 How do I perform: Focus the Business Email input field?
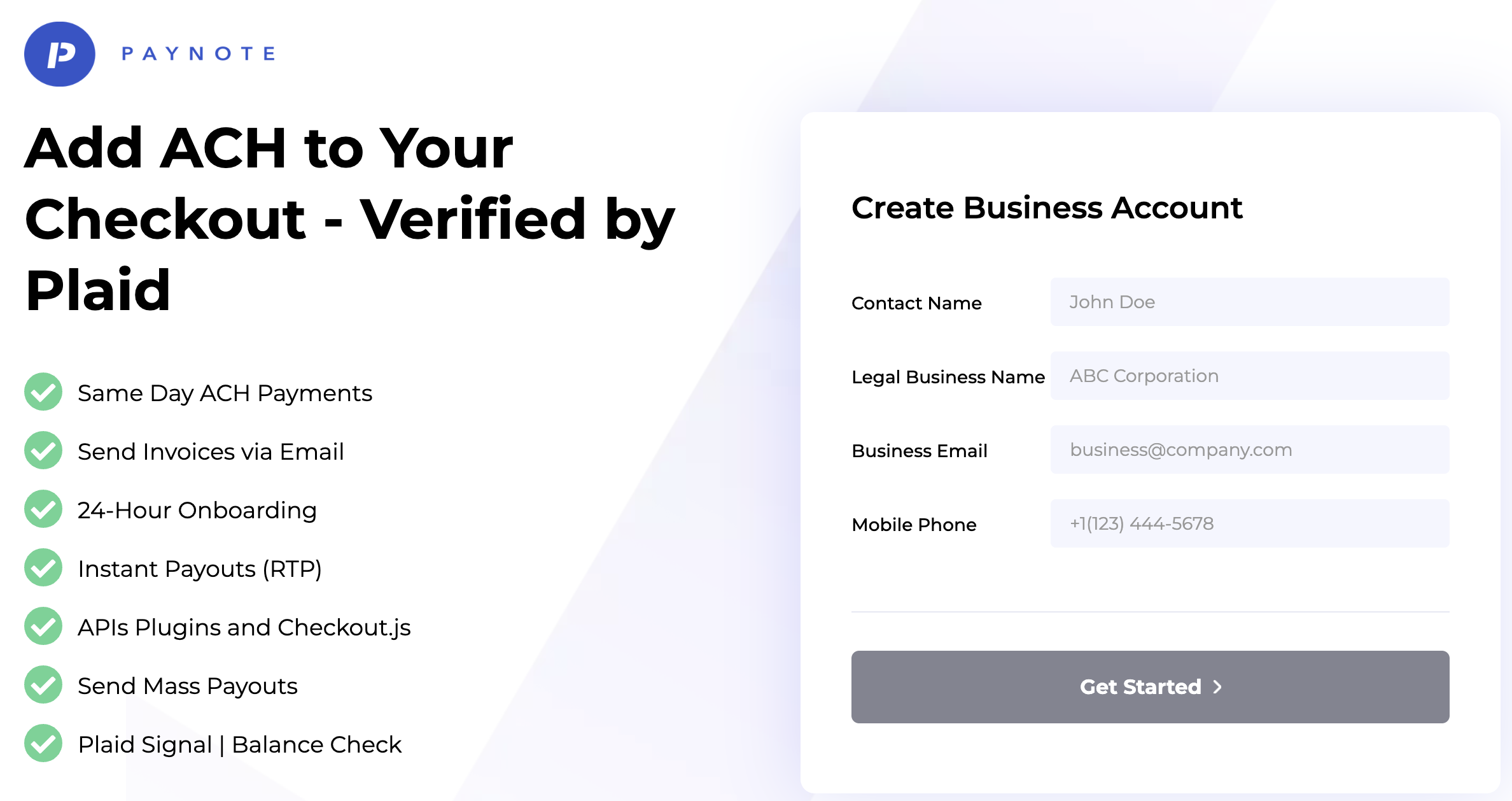click(1250, 450)
